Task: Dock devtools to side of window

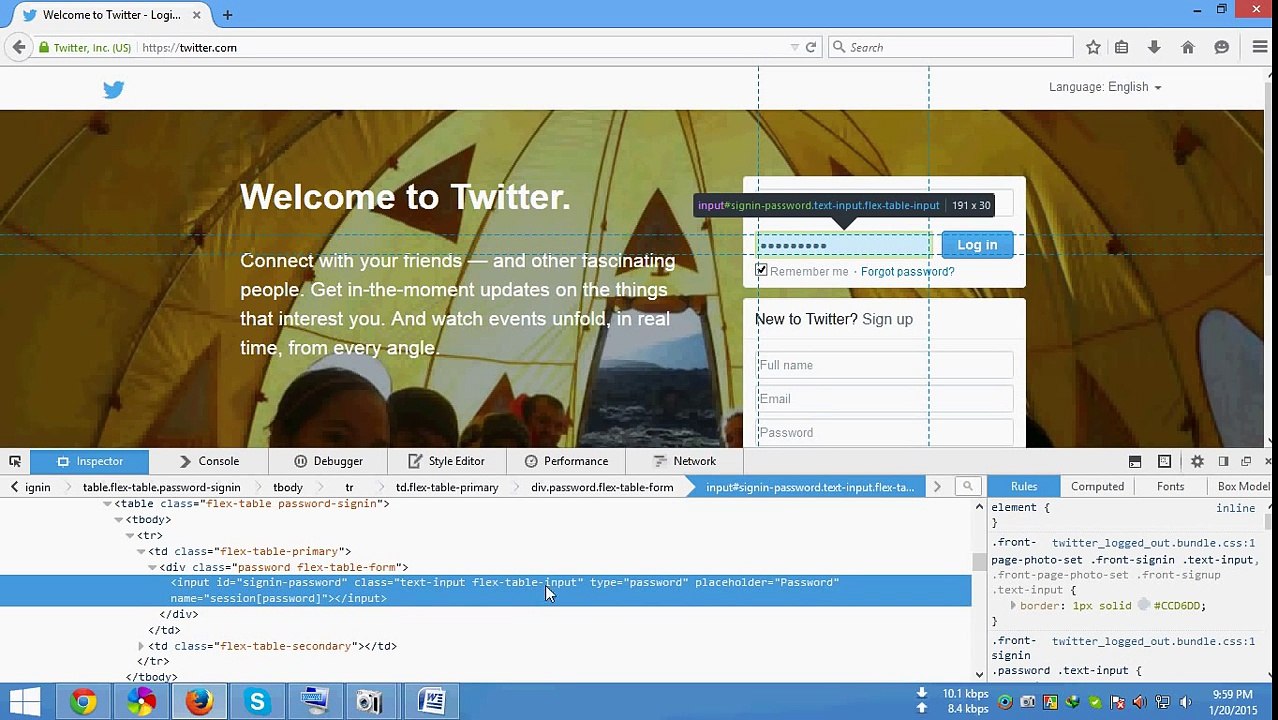Action: click(1223, 461)
